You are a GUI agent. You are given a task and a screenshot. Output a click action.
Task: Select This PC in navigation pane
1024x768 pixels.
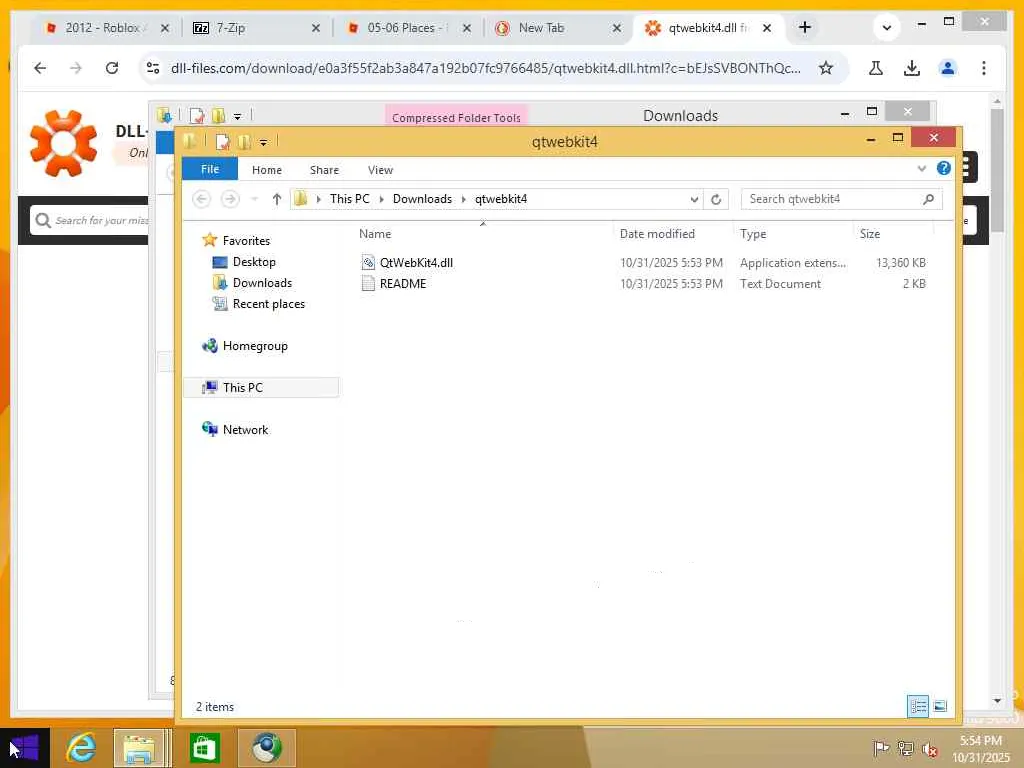tap(261, 387)
